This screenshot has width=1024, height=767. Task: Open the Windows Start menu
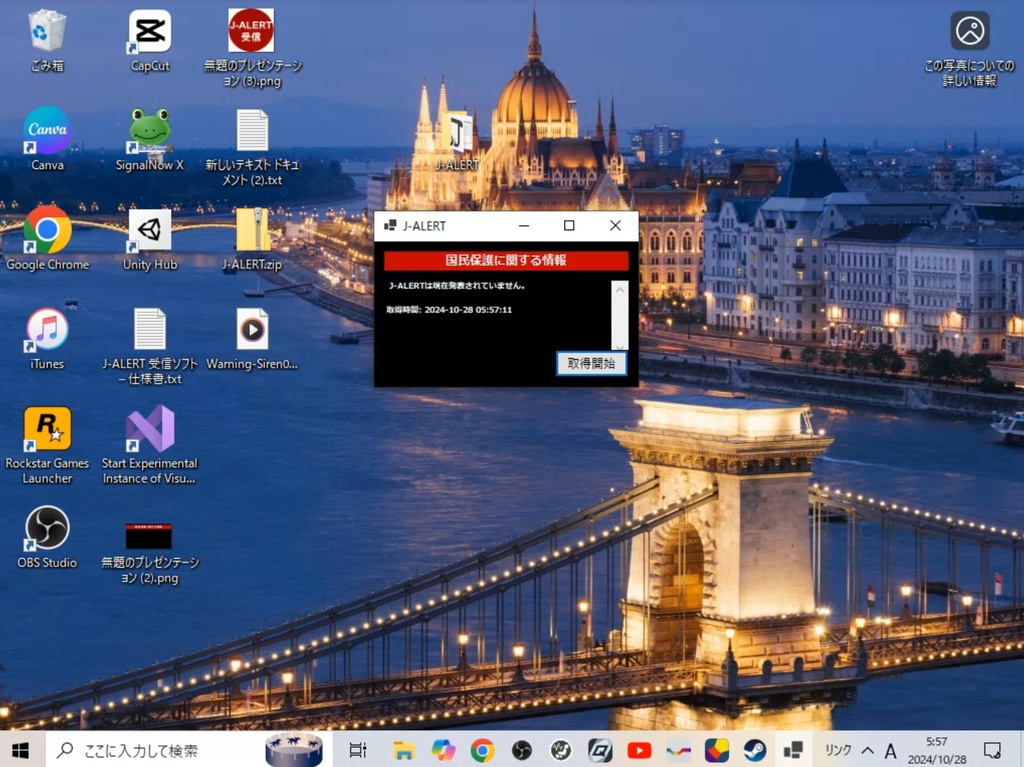tap(21, 750)
